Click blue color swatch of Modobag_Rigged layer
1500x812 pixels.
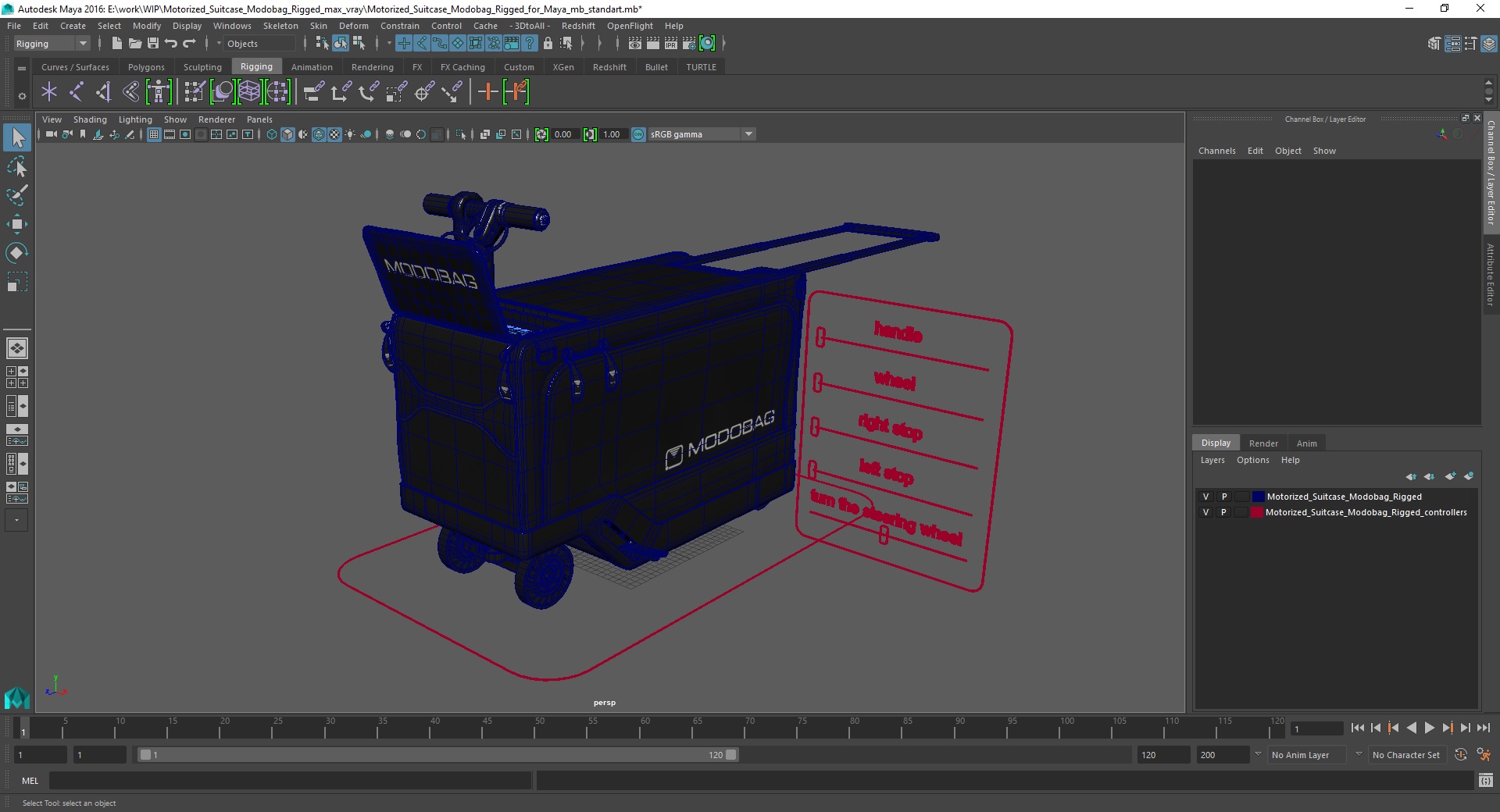pyautogui.click(x=1258, y=497)
